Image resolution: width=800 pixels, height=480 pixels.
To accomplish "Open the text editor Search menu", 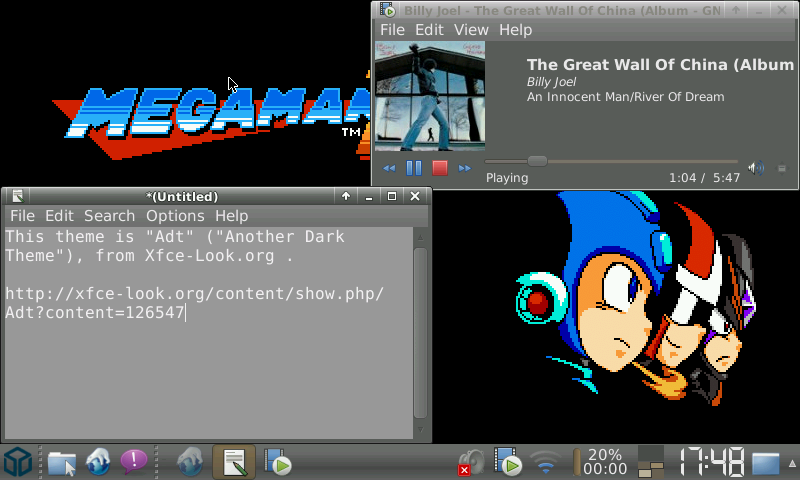I will (109, 216).
